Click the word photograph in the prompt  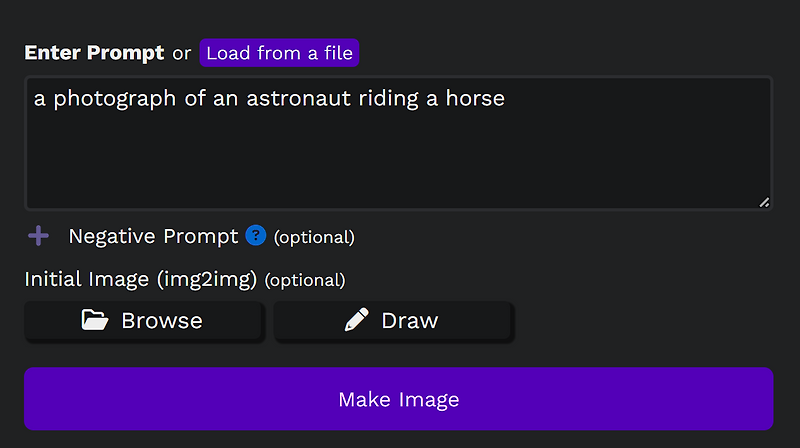(x=115, y=98)
